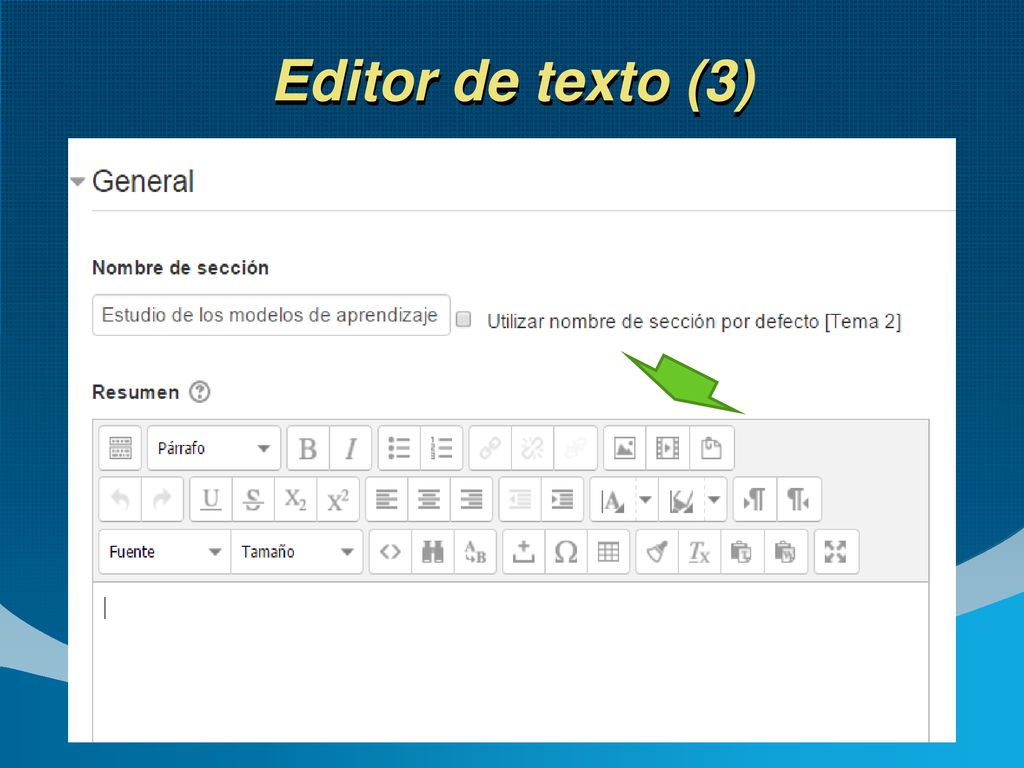Open the Fuente font family dropdown
1024x768 pixels.
coord(165,552)
